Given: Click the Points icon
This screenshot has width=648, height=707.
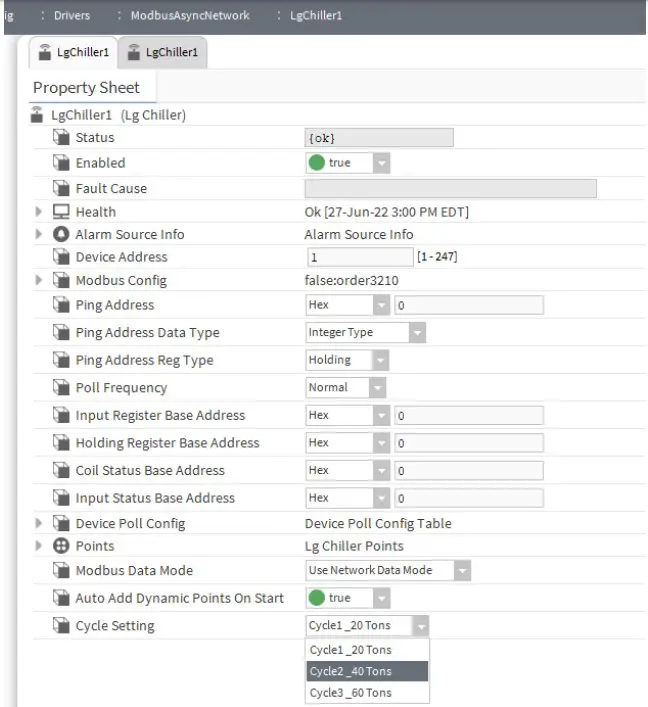Looking at the screenshot, I should (x=61, y=545).
